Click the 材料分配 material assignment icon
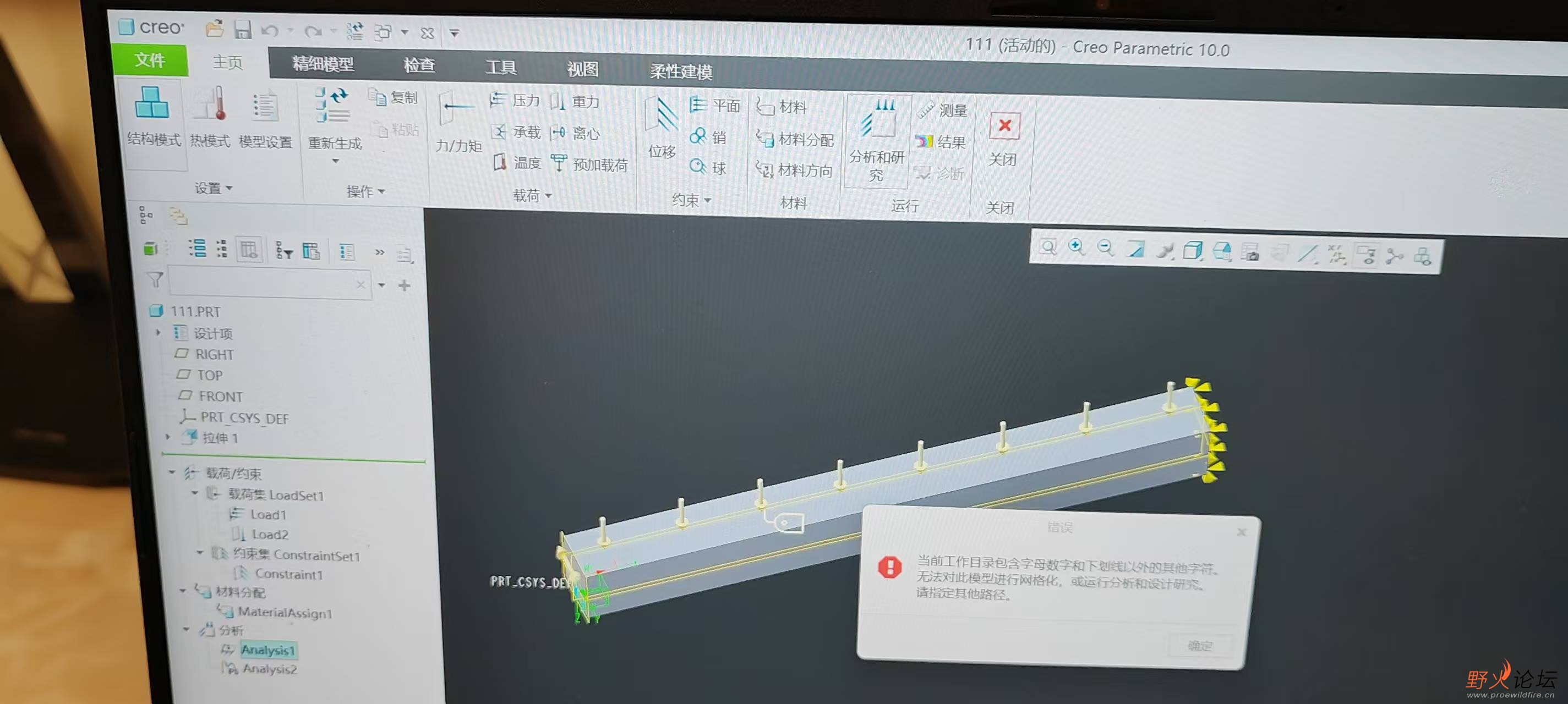This screenshot has height=704, width=1568. 765,139
